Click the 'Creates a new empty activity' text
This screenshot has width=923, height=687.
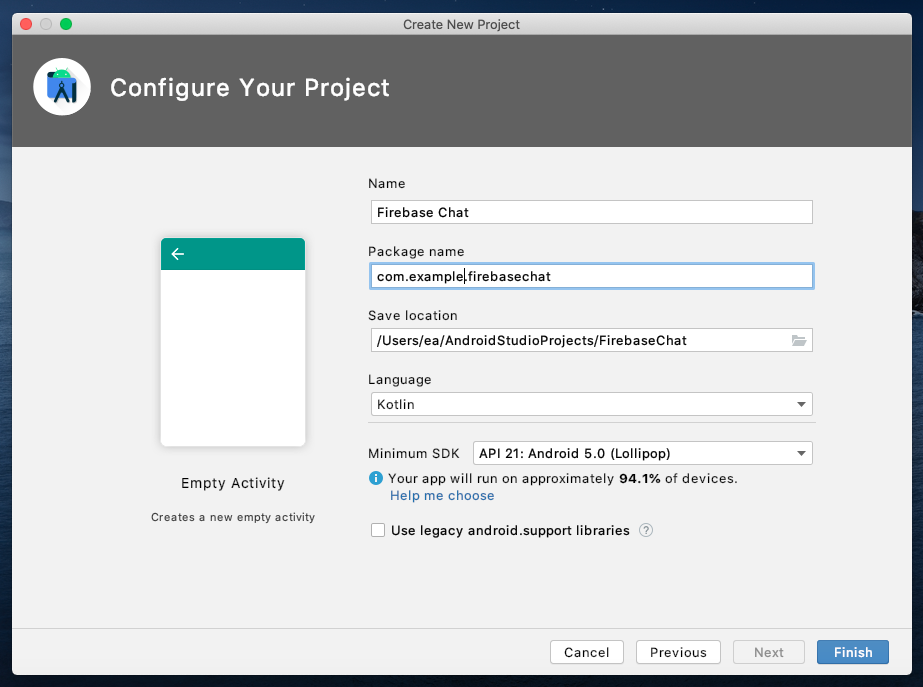pos(233,517)
